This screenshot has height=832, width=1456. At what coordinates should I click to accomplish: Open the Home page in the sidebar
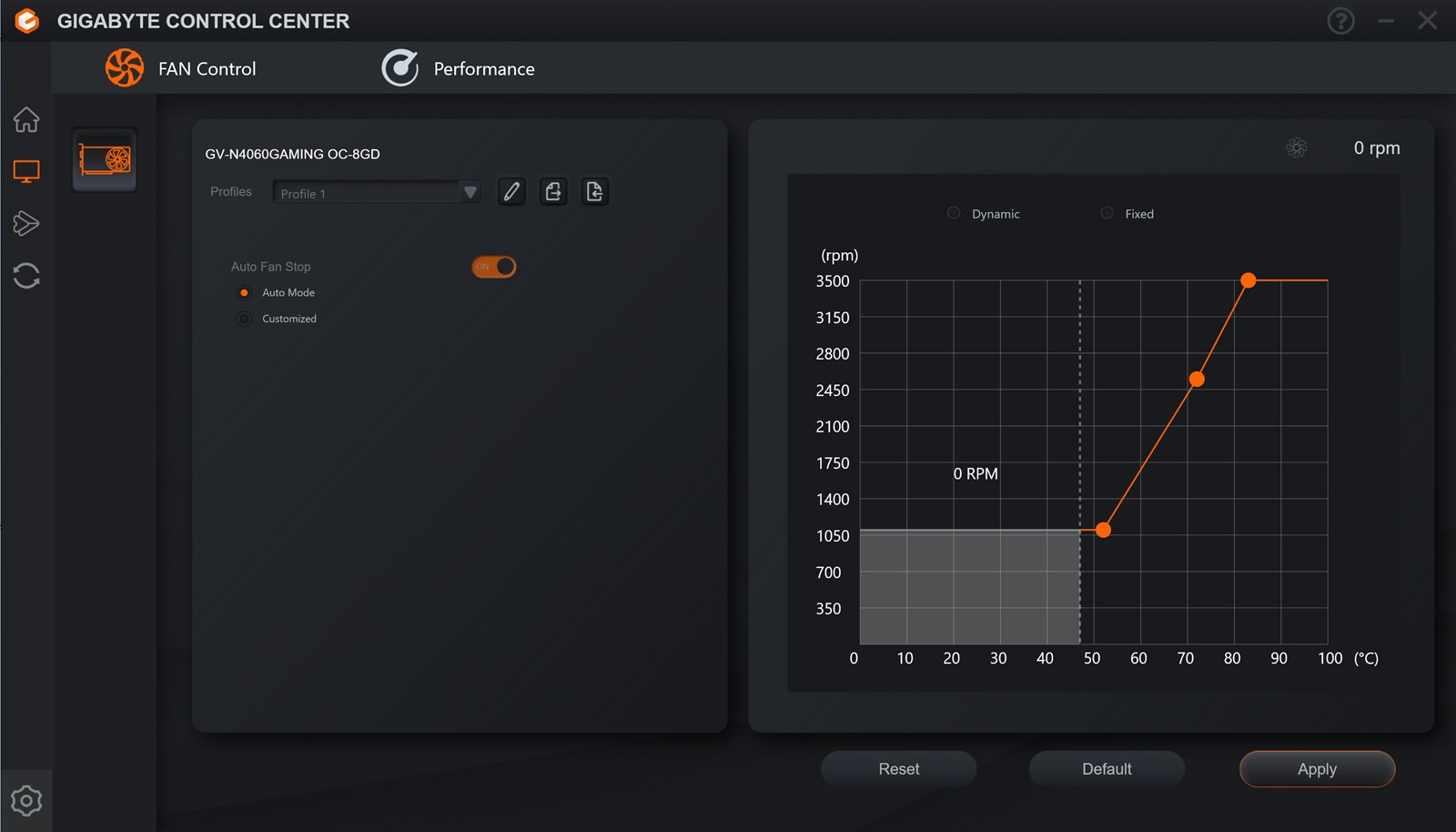pyautogui.click(x=26, y=119)
